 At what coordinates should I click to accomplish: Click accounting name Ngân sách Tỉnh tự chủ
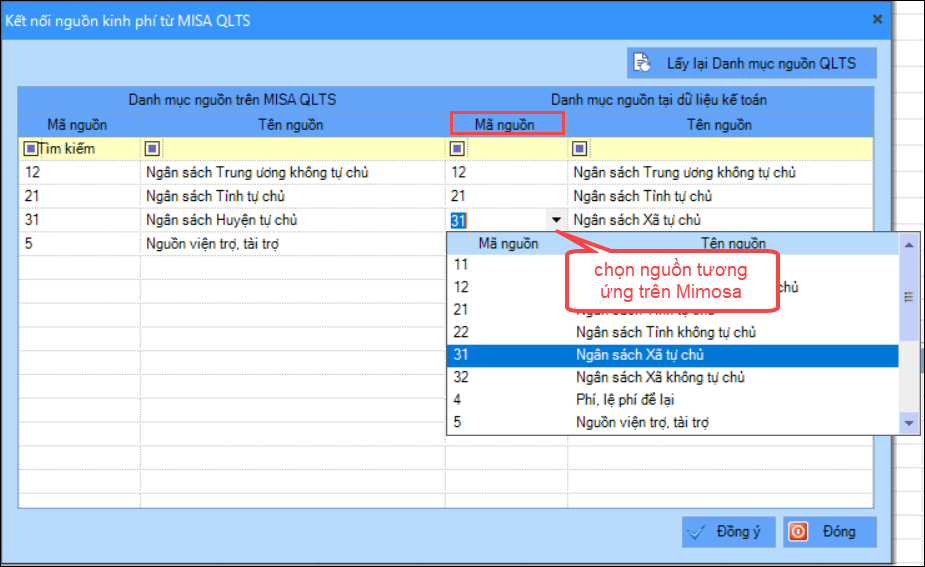[643, 196]
